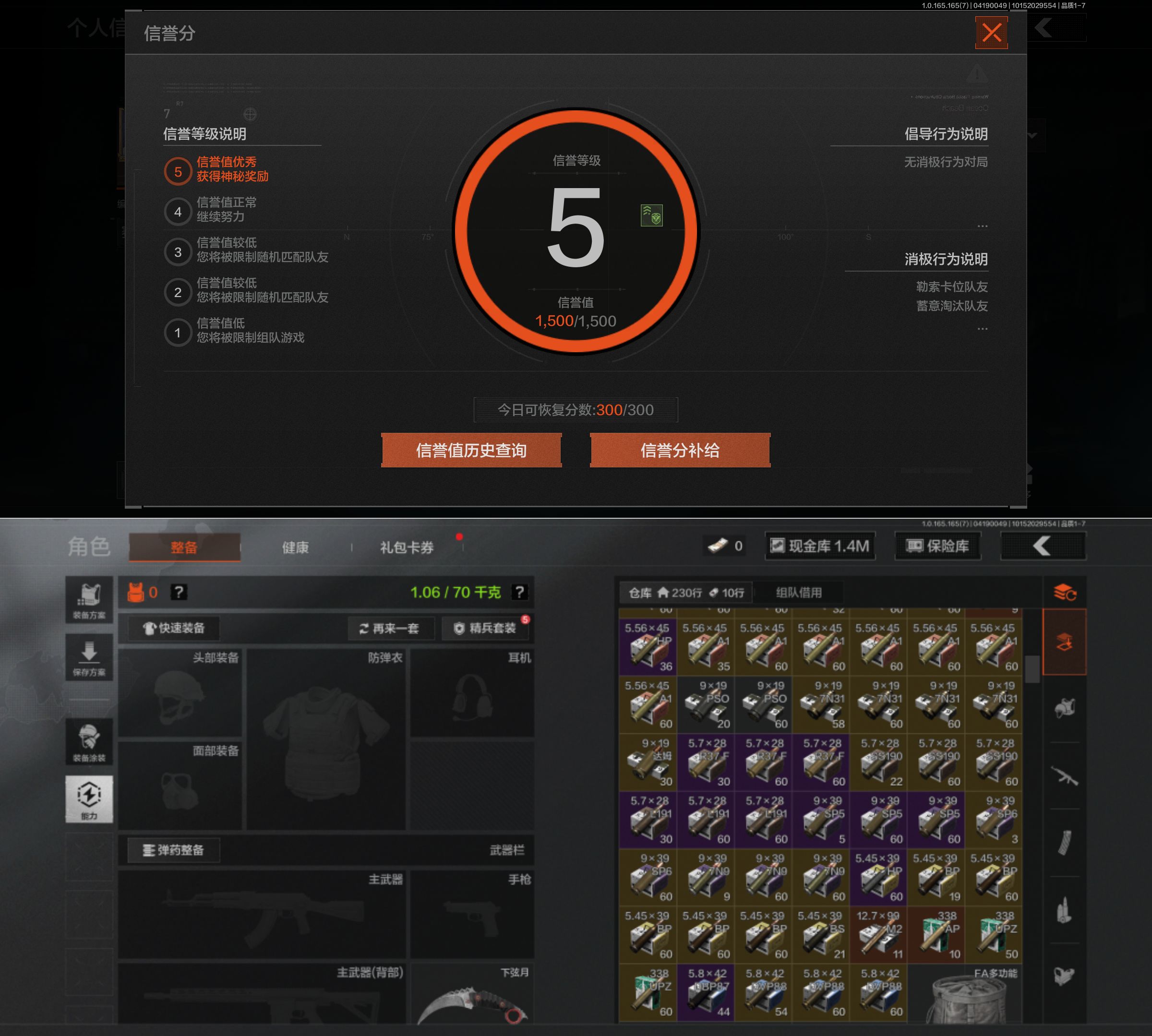Image resolution: width=1152 pixels, height=1036 pixels.
Task: Click the 保存方案 save loadout icon
Action: click(x=89, y=657)
